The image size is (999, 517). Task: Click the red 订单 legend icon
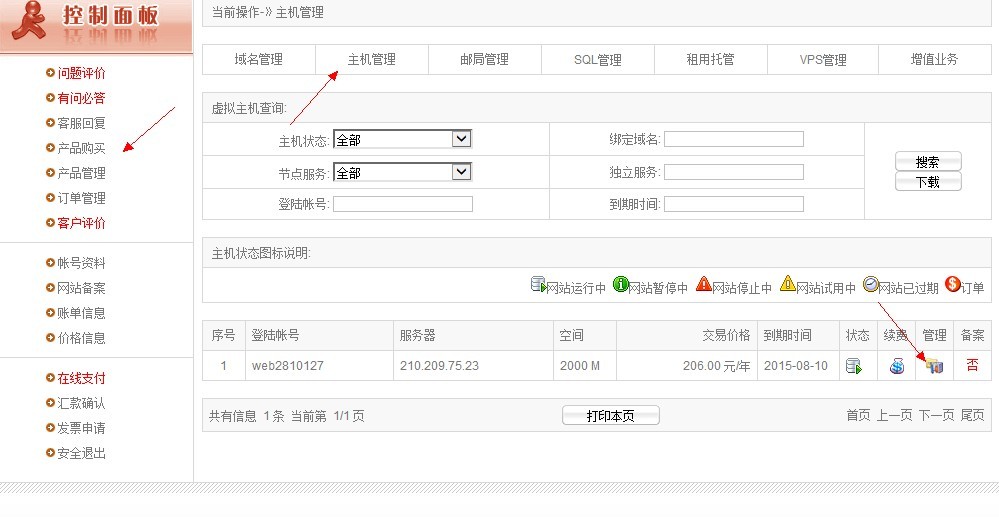pyautogui.click(x=952, y=284)
